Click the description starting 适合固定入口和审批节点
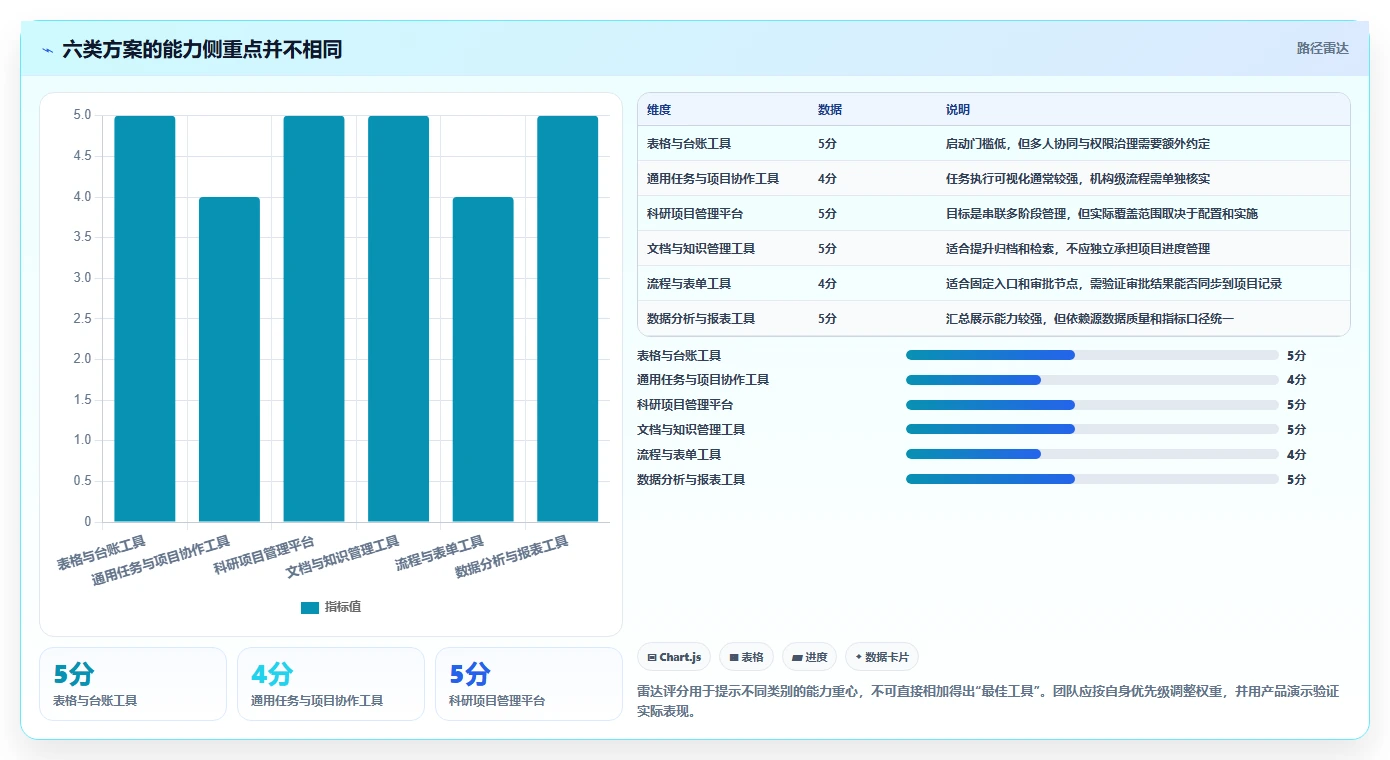Viewport: 1390px width, 760px height. tap(1114, 284)
